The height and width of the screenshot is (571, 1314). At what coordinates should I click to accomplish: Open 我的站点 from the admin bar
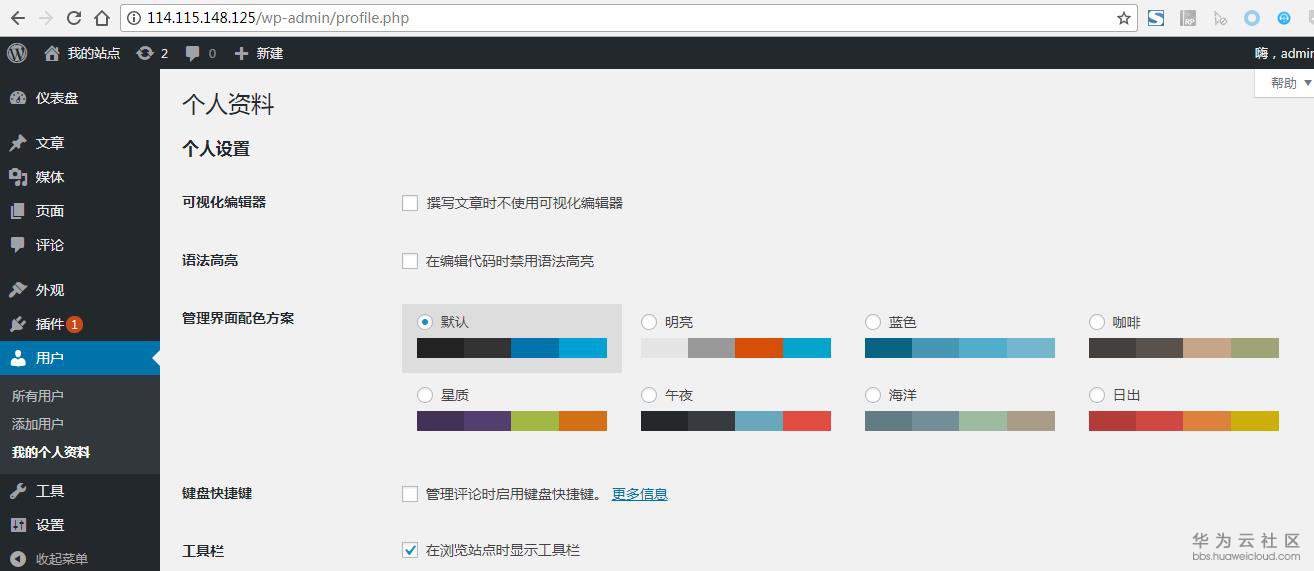coord(82,53)
